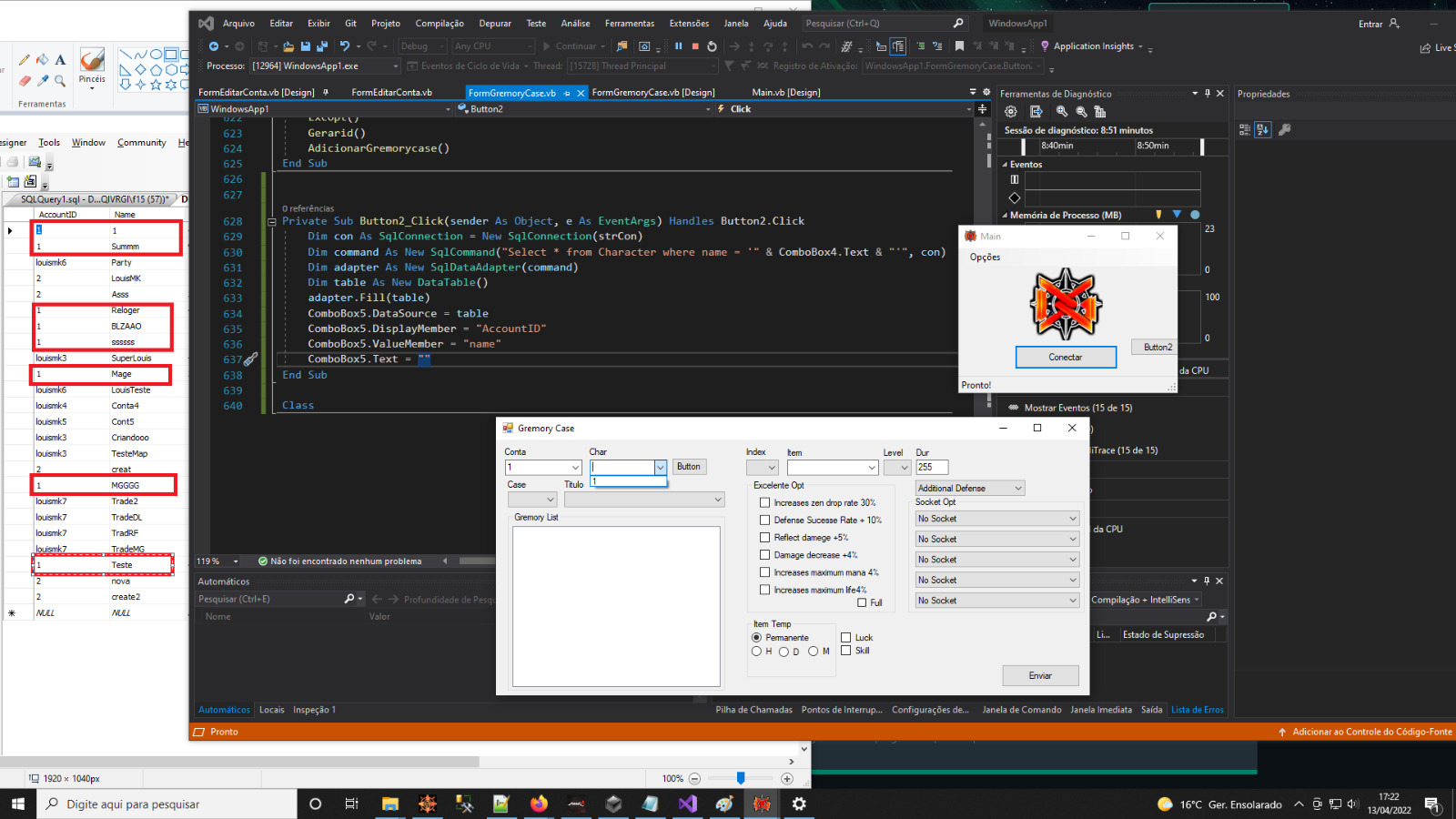Open the Depurar menu
Image resolution: width=1456 pixels, height=819 pixels.
[x=495, y=24]
